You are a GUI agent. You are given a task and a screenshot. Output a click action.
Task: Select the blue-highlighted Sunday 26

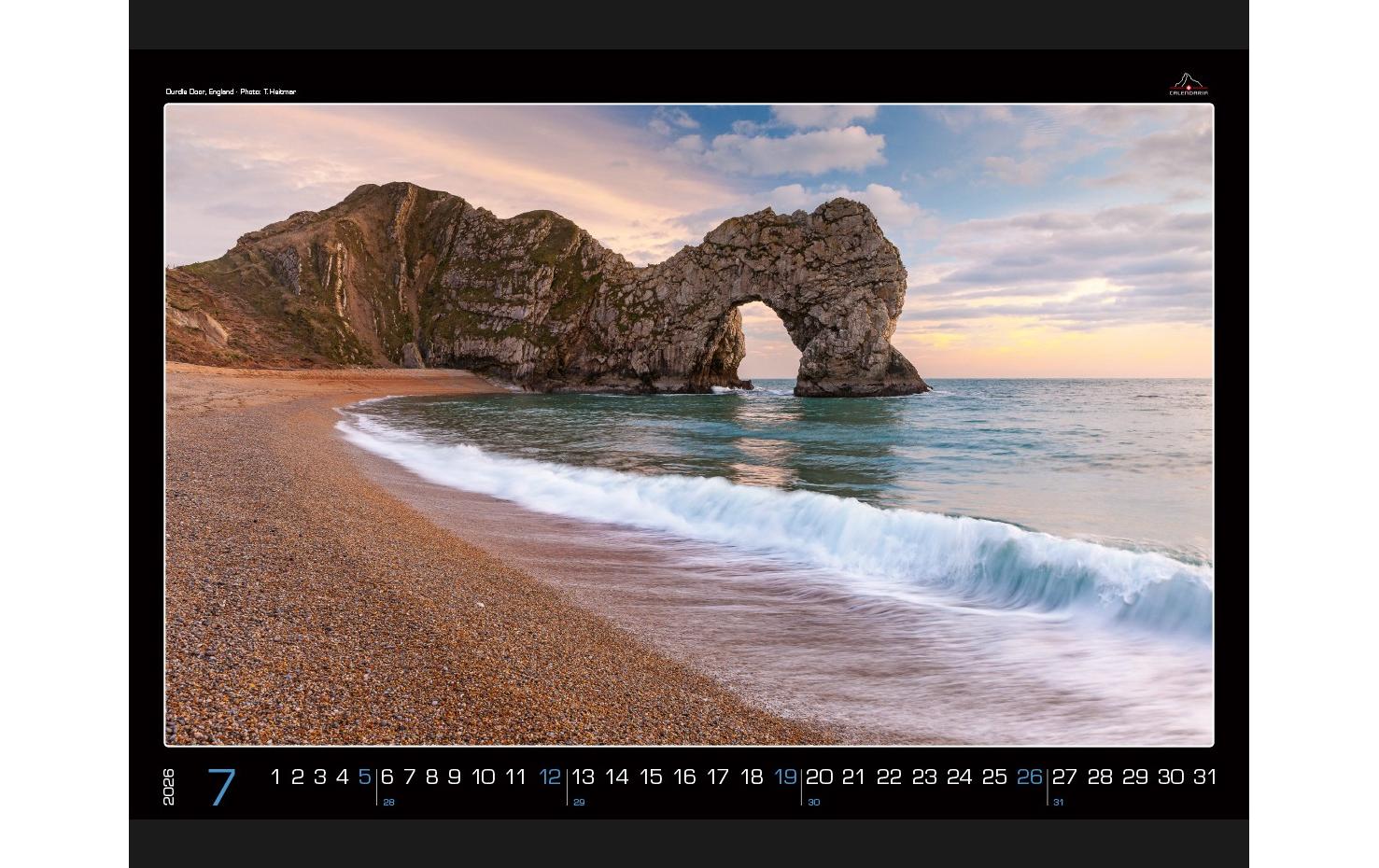(1031, 777)
